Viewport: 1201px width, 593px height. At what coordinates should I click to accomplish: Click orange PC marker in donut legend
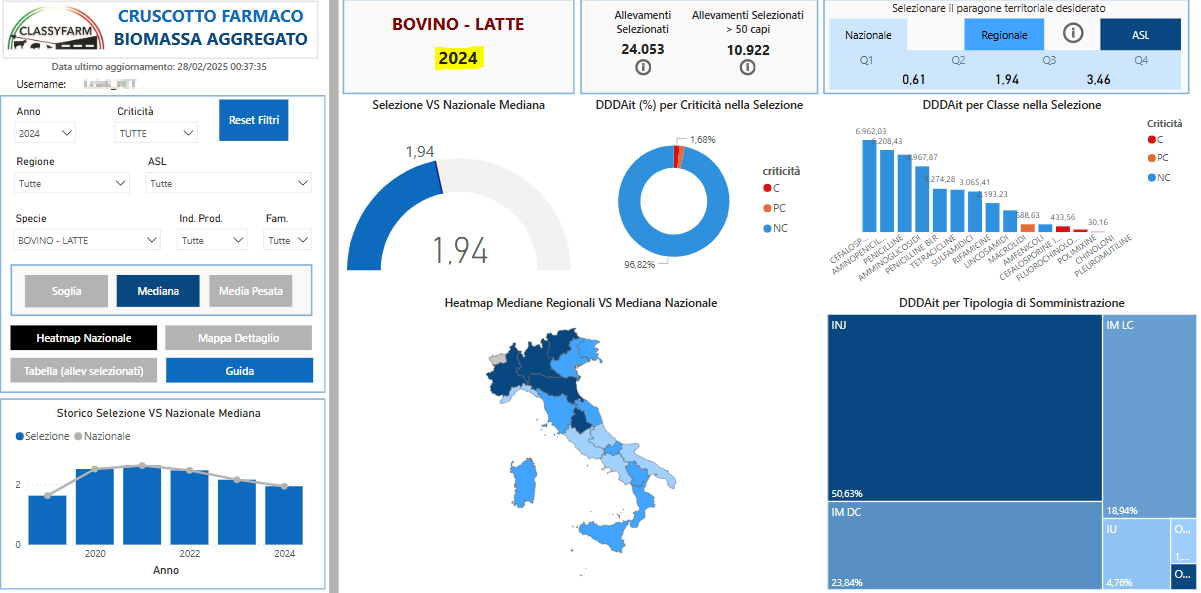click(767, 208)
